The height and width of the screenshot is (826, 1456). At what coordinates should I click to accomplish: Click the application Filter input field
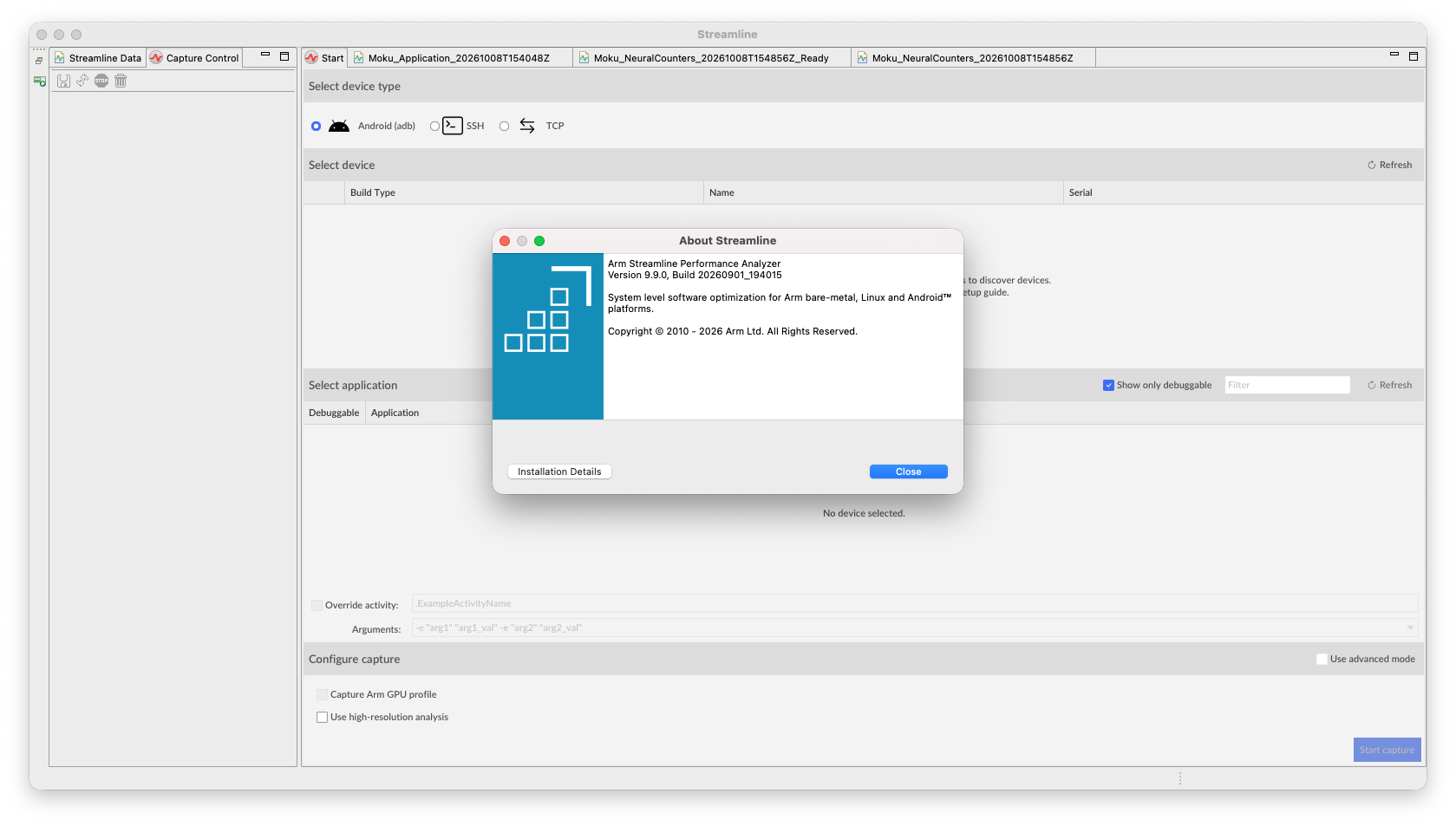[x=1287, y=385]
